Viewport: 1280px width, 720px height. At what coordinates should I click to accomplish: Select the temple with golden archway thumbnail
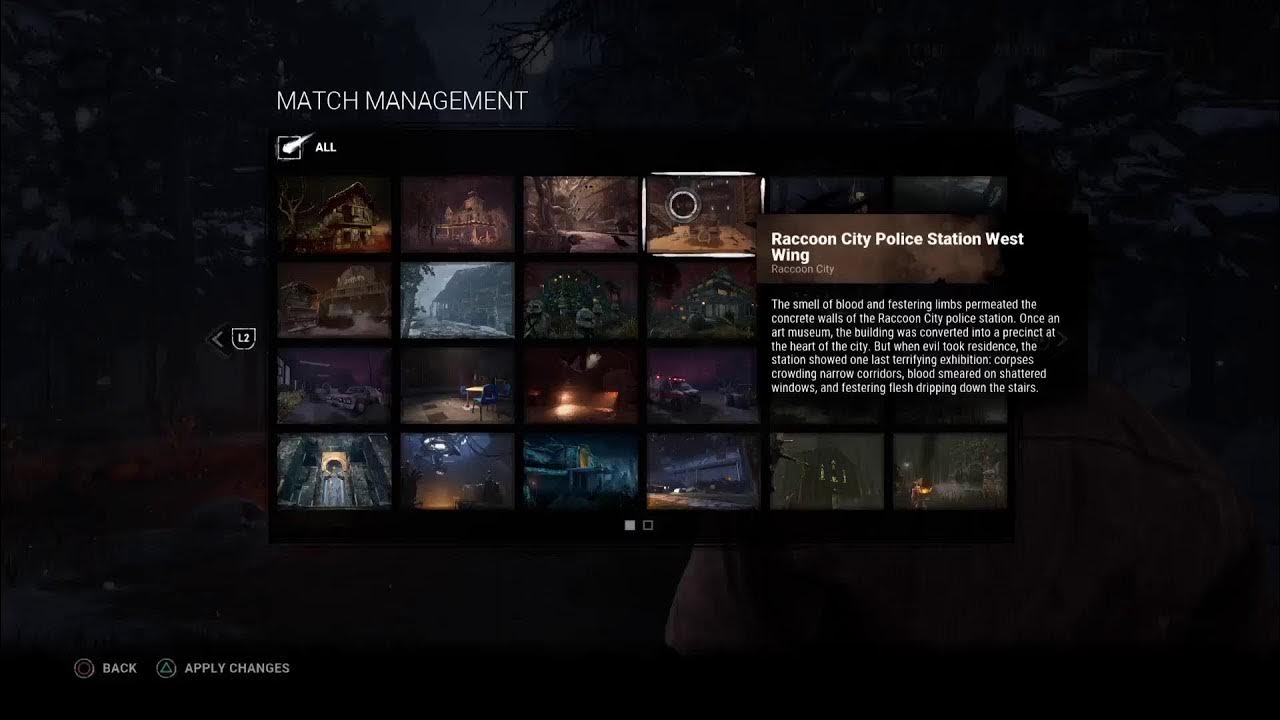coord(334,471)
